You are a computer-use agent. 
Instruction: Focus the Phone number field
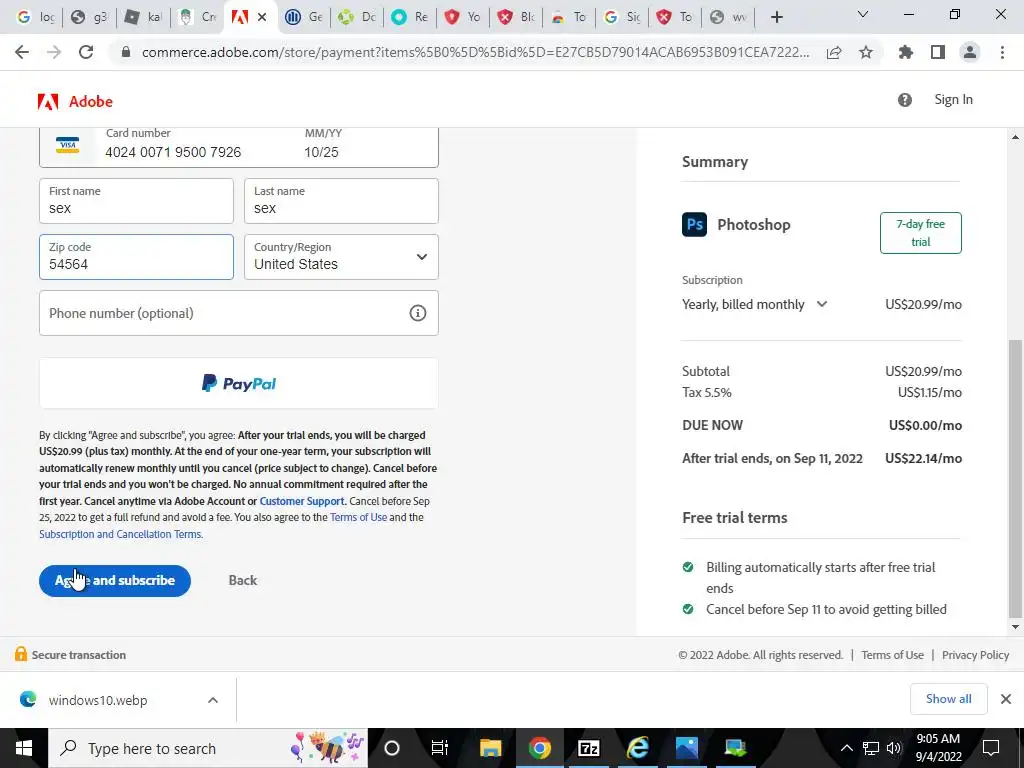point(238,313)
